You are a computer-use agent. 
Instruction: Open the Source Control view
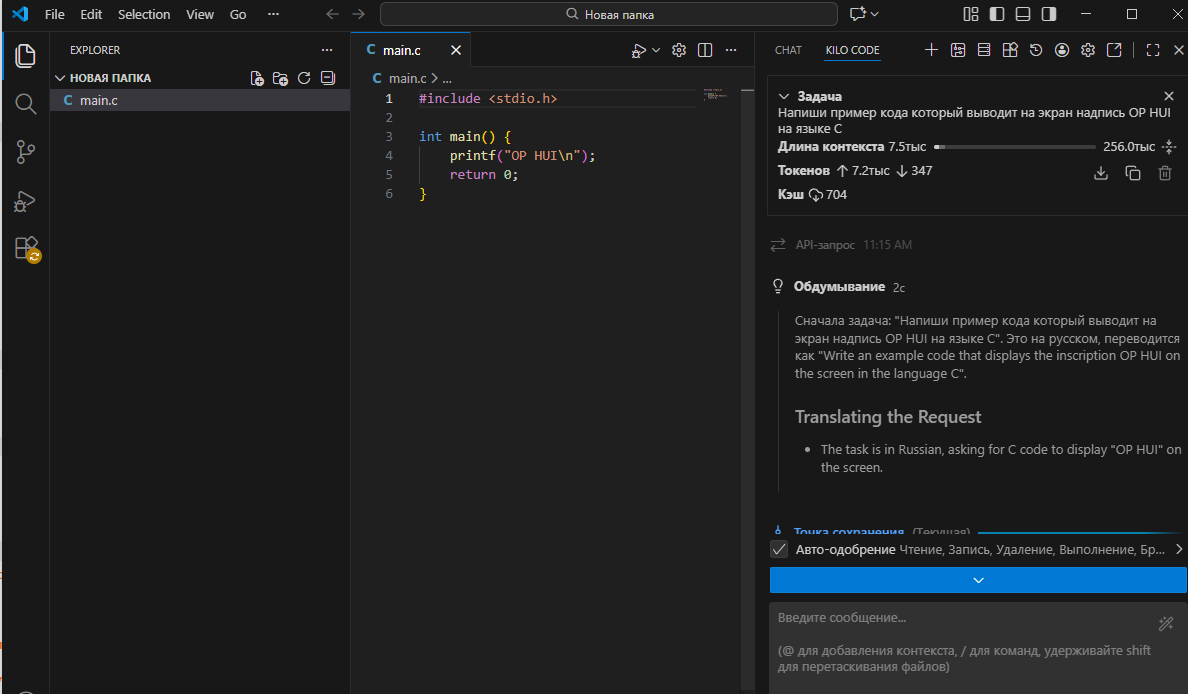(x=25, y=152)
